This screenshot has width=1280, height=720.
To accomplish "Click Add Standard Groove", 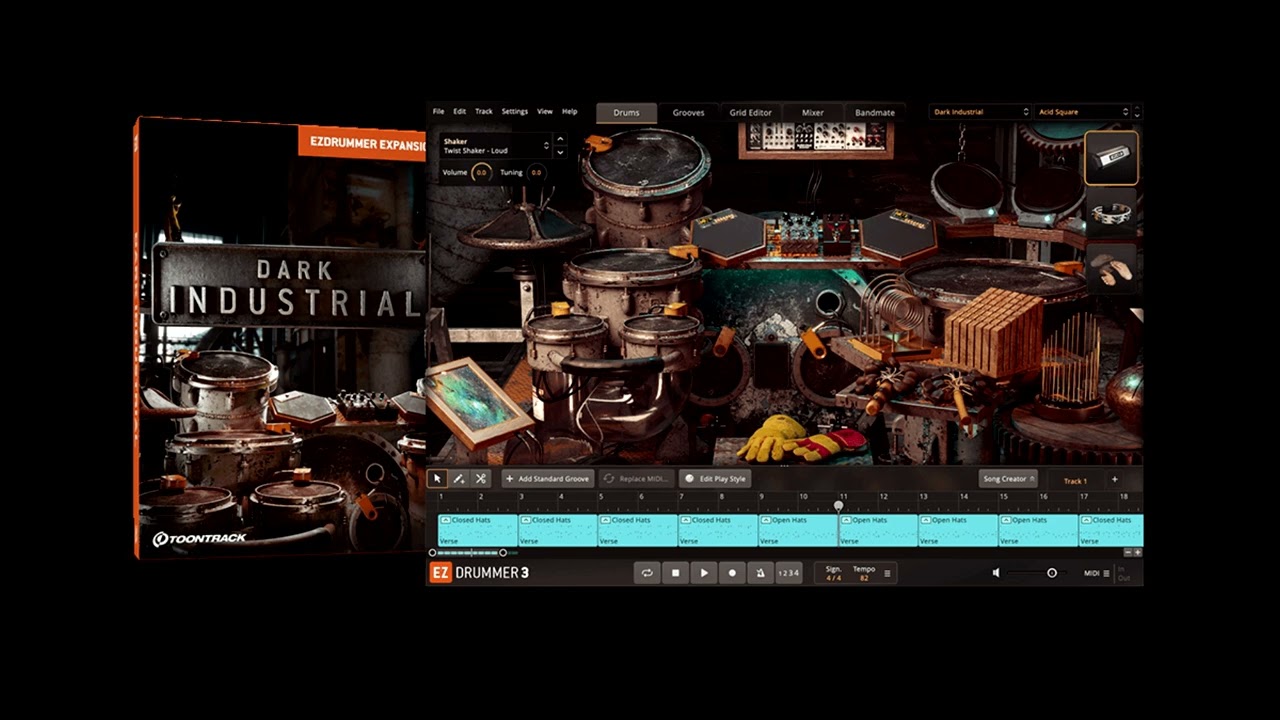I will click(x=548, y=479).
